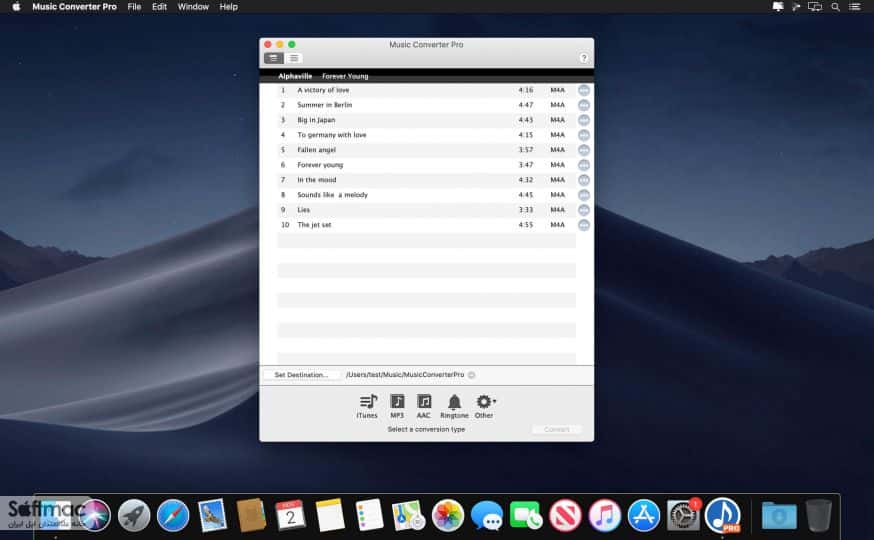Choose the AAC conversion type

(x=424, y=406)
